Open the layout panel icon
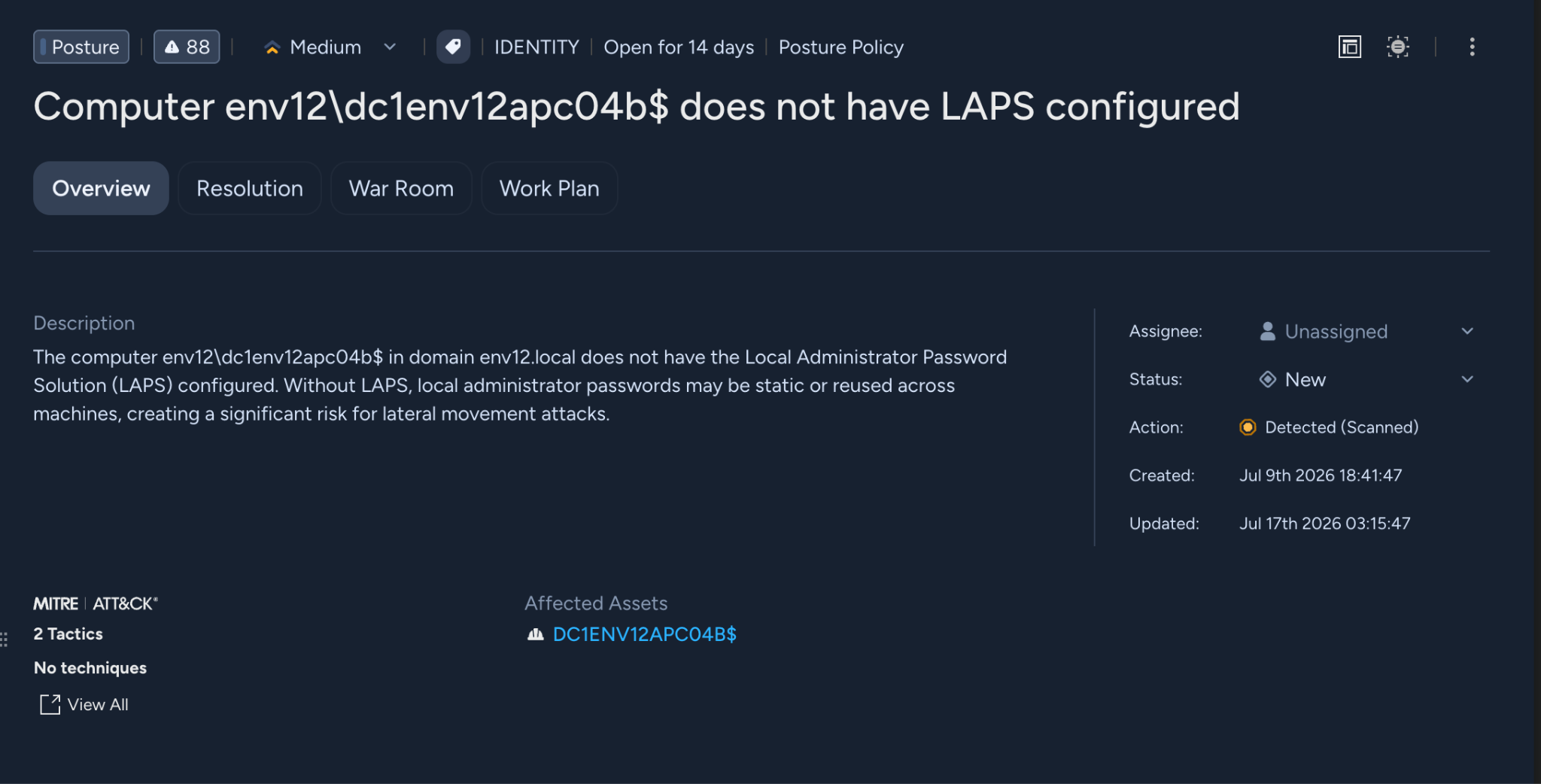The width and height of the screenshot is (1541, 784). (x=1350, y=47)
